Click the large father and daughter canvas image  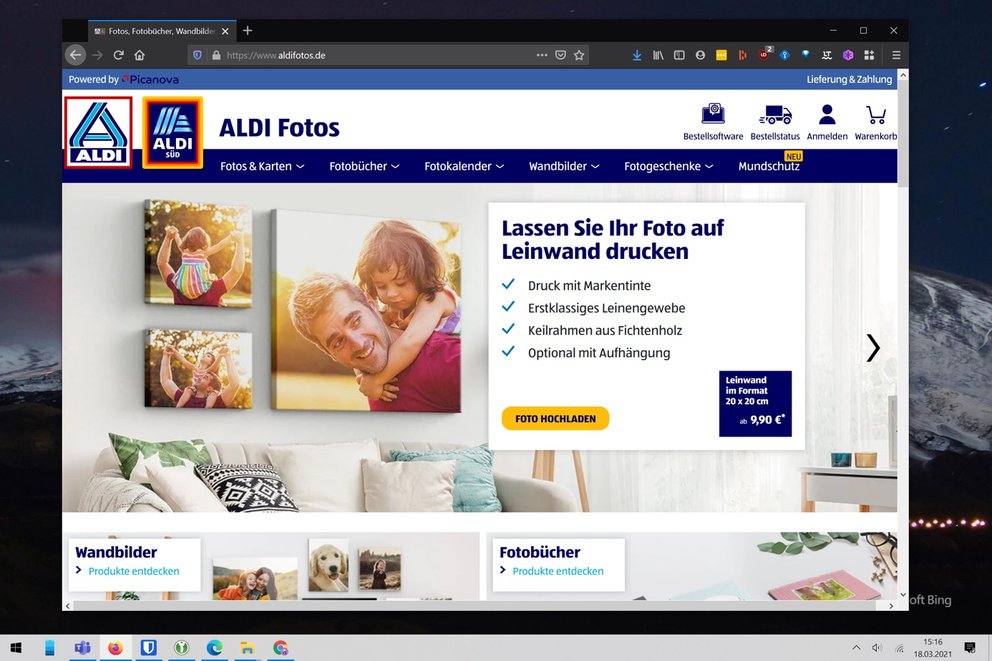(x=366, y=311)
